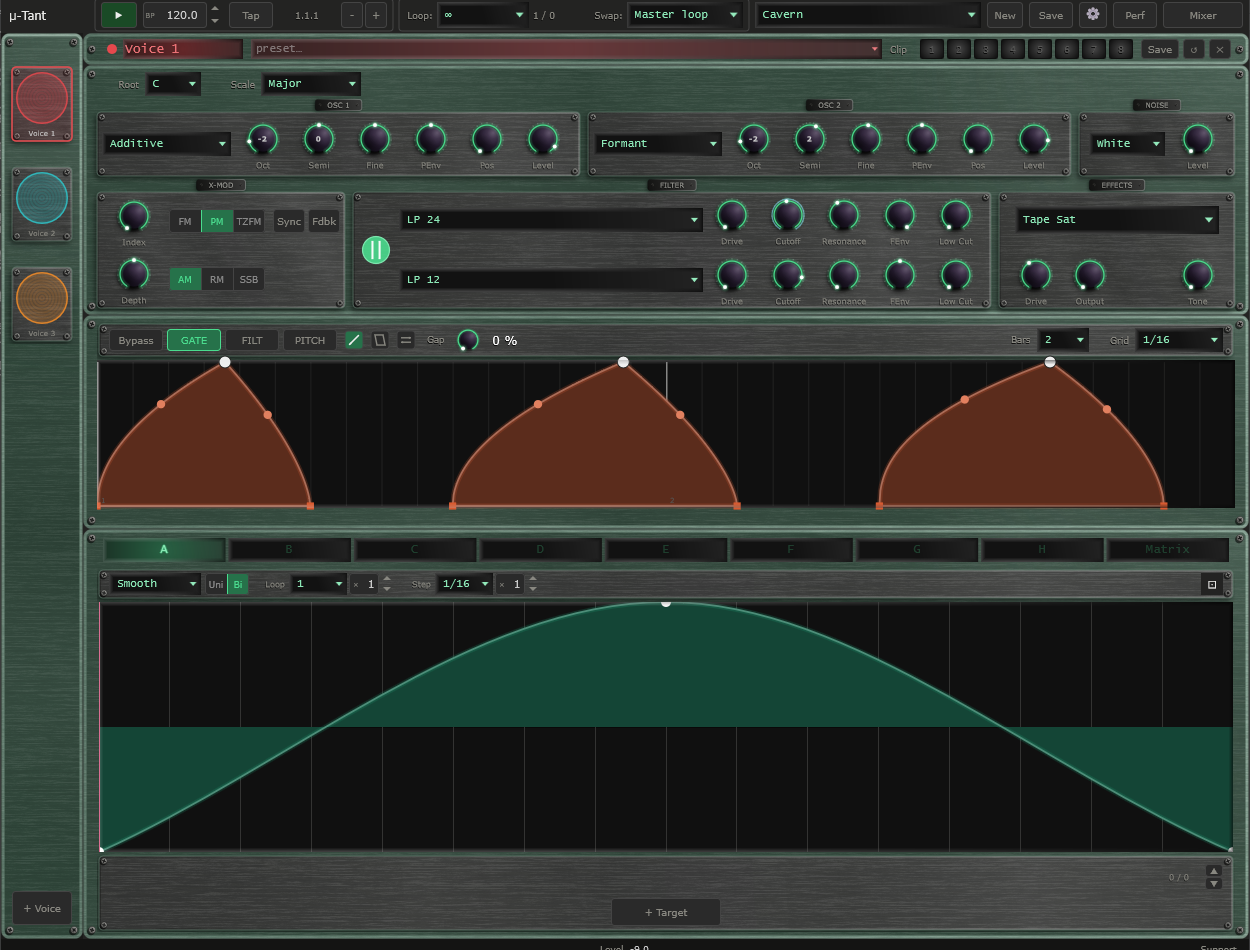Open the Cavern preset dropdown

pyautogui.click(x=868, y=15)
